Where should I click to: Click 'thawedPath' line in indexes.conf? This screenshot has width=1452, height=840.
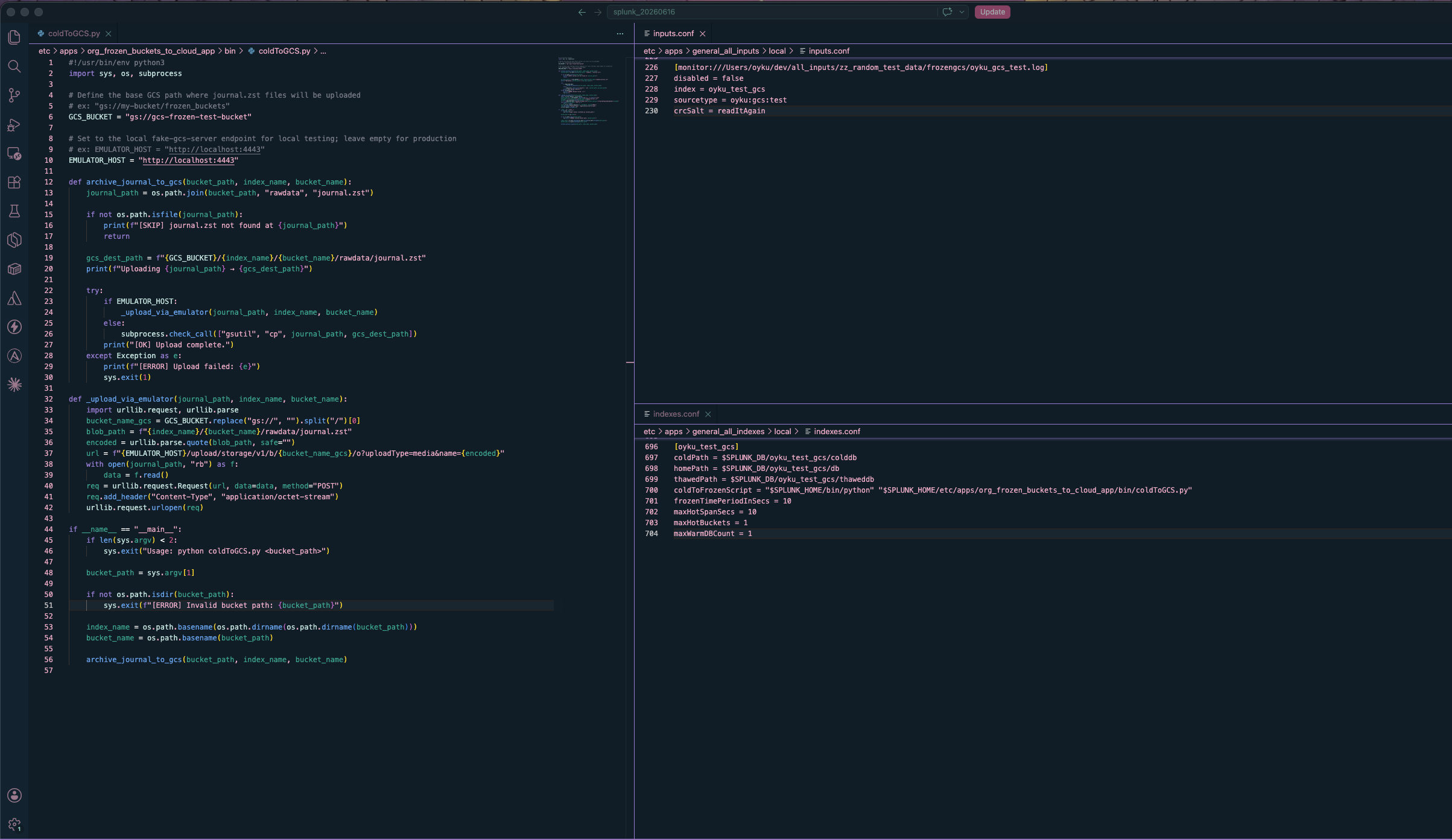tap(773, 479)
